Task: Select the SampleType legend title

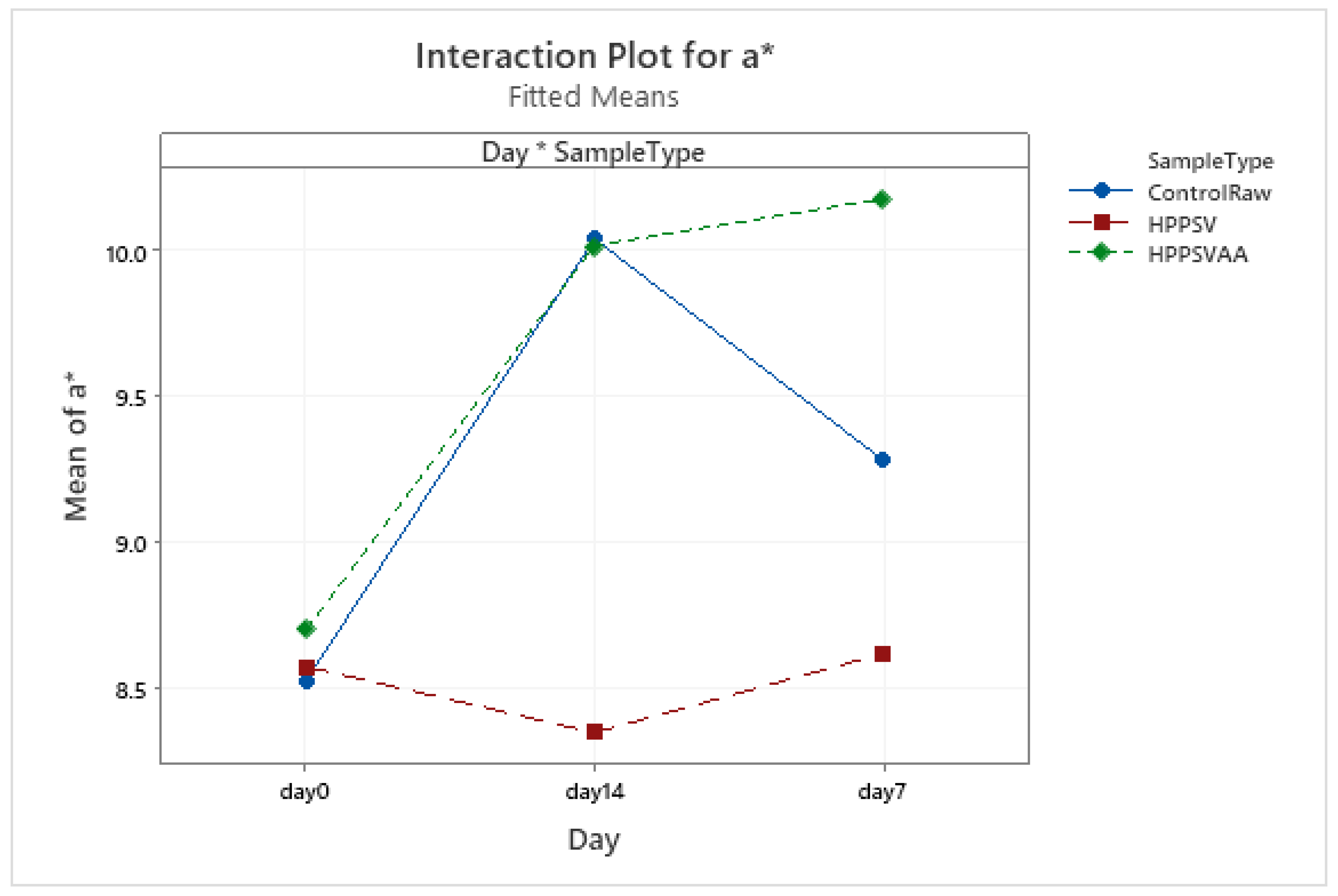Action: click(x=1210, y=162)
